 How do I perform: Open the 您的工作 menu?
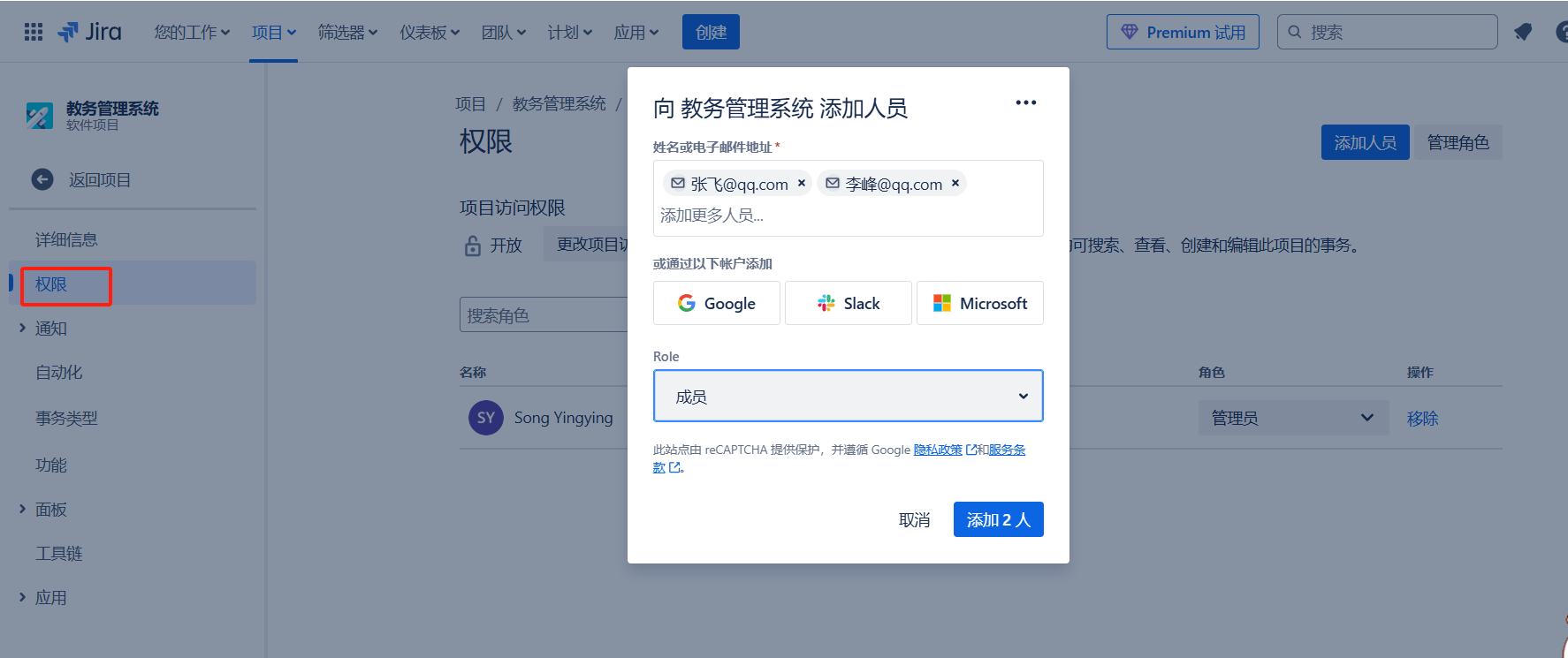pos(192,33)
